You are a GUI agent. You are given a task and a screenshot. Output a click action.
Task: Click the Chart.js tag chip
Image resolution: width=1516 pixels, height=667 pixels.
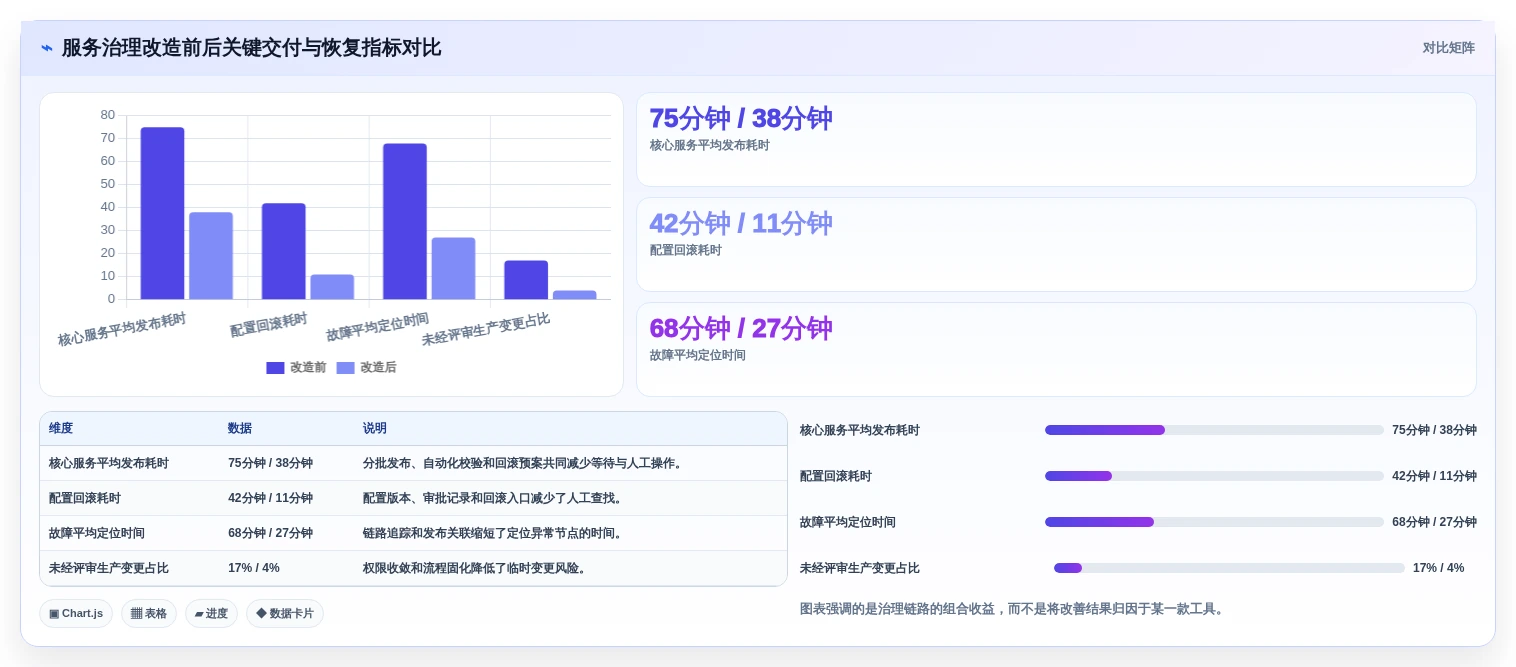coord(76,614)
